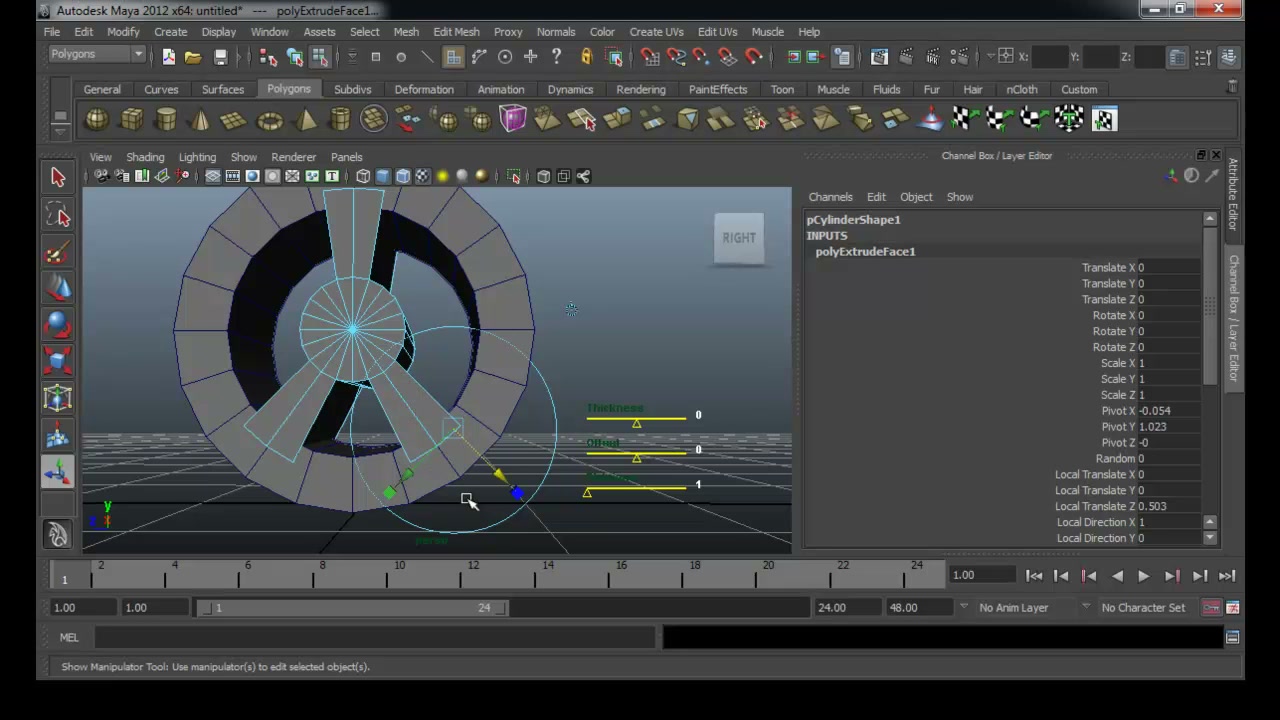Toggle the selection lock icon

pos(587,57)
